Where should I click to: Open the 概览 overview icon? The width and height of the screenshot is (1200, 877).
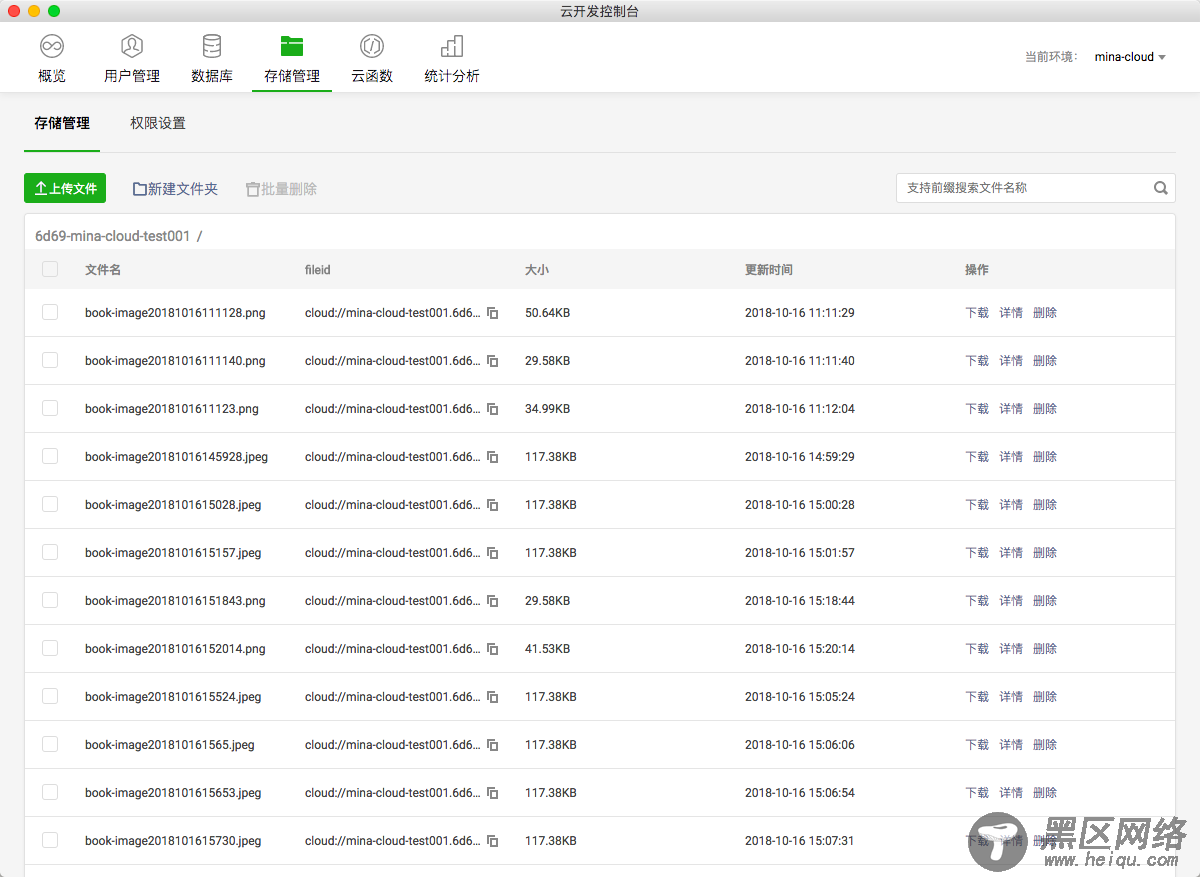[52, 46]
